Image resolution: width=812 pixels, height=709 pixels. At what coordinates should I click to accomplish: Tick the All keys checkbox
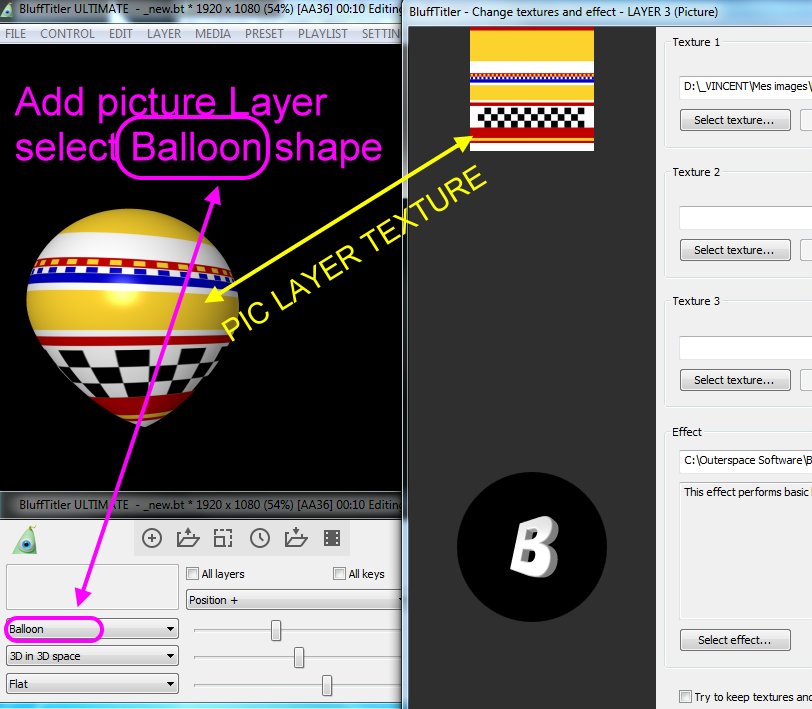point(340,574)
